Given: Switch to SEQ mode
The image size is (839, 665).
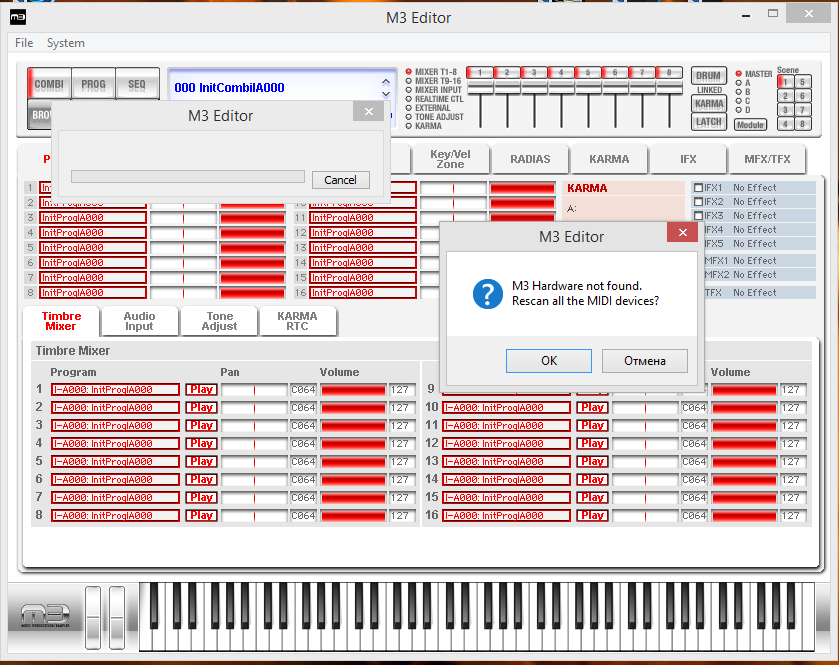Looking at the screenshot, I should coord(137,84).
